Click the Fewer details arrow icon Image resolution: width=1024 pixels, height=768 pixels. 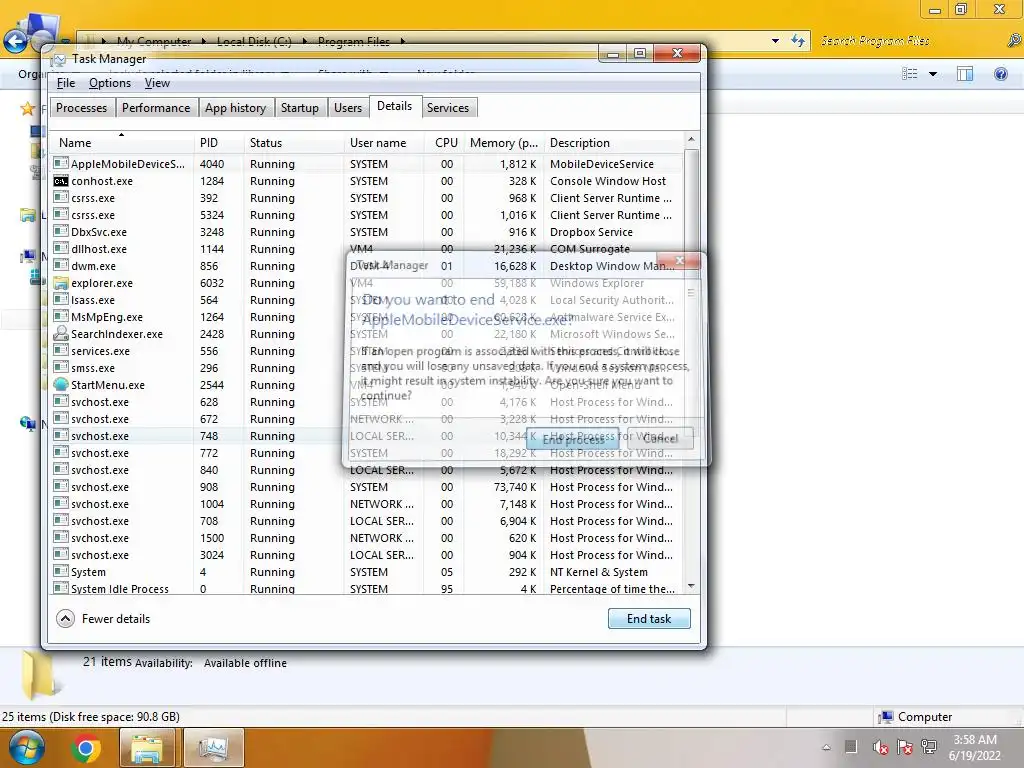click(x=65, y=618)
